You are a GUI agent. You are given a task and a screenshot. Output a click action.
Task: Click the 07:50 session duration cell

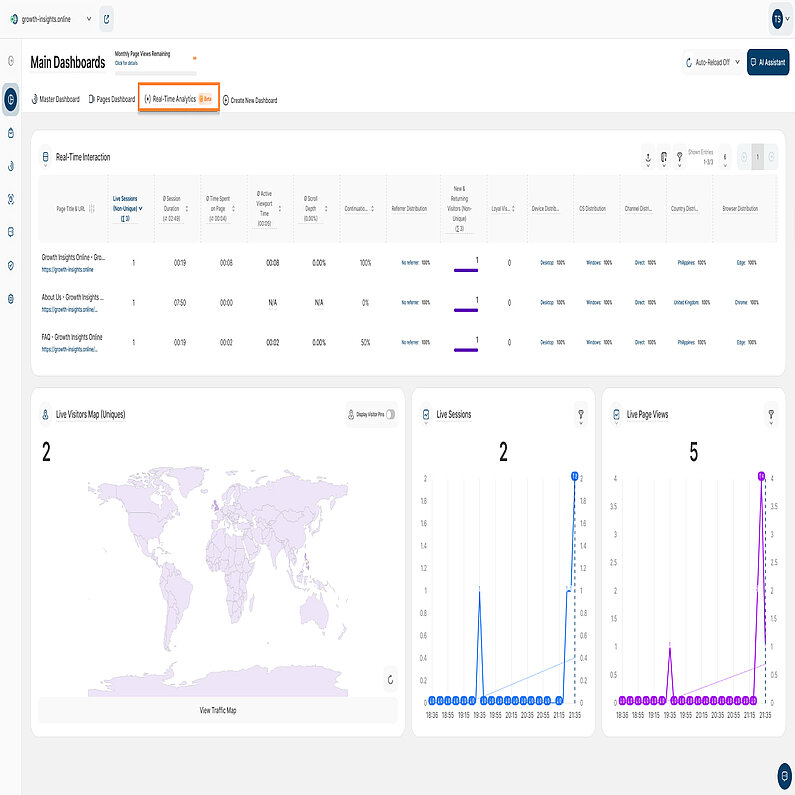(x=179, y=303)
